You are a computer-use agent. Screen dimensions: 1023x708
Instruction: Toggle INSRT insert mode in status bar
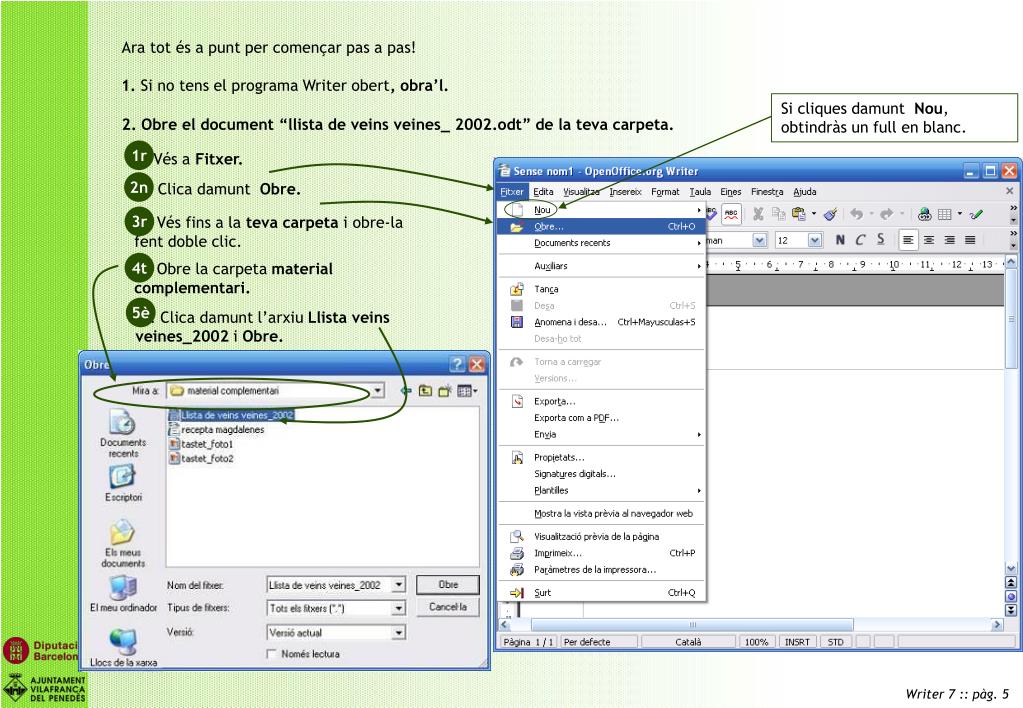tap(797, 642)
